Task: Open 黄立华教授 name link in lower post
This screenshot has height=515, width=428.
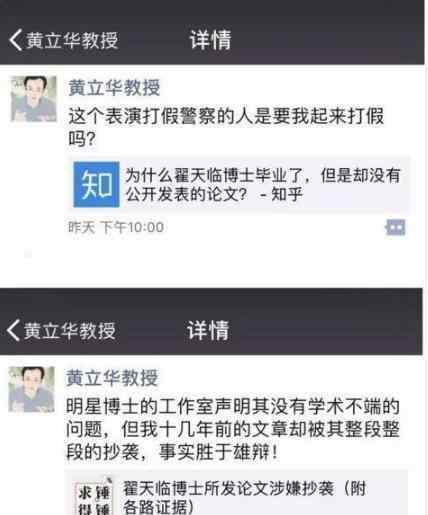Action: (x=112, y=378)
